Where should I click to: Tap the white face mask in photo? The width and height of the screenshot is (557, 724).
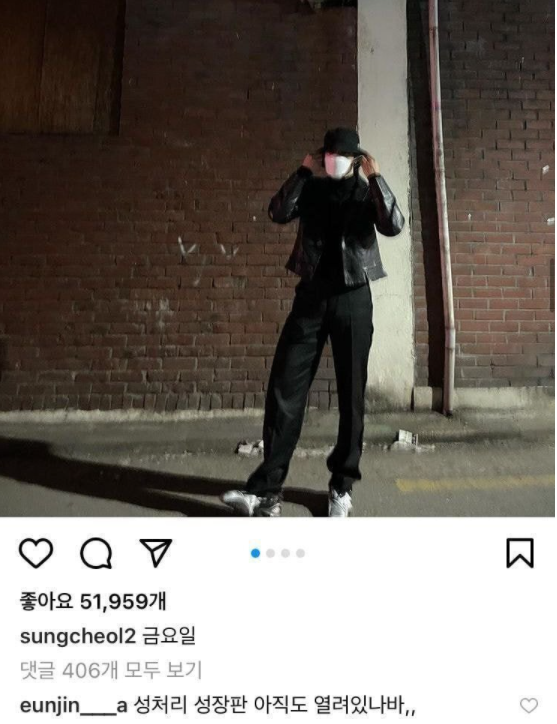pos(337,166)
